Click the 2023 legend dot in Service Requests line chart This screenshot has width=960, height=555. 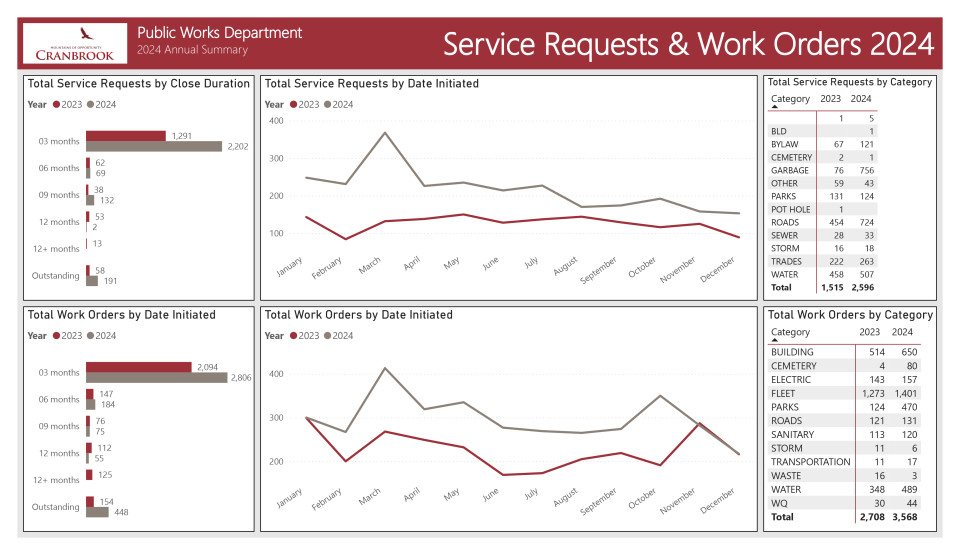point(293,104)
